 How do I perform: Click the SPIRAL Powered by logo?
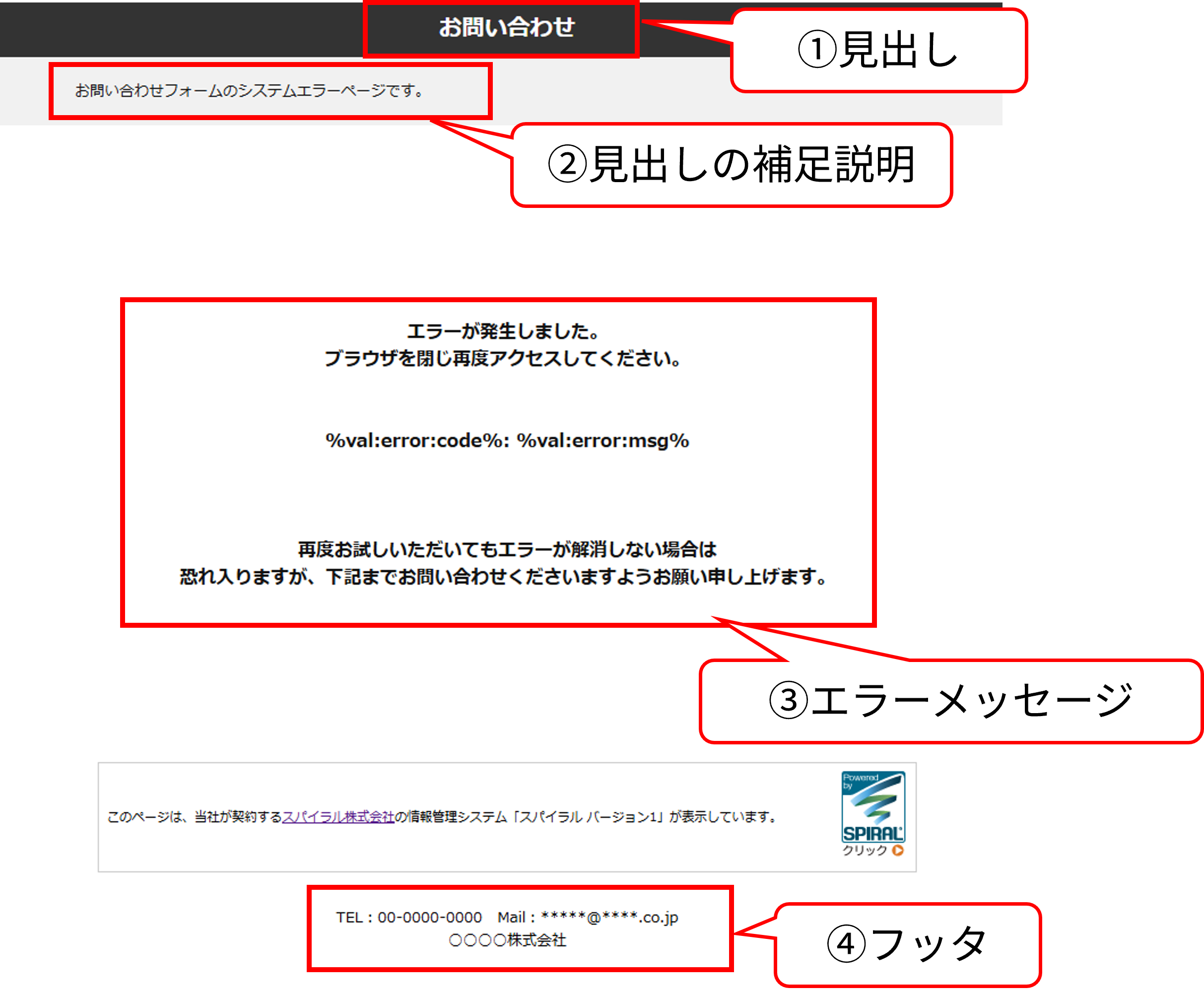click(x=872, y=807)
